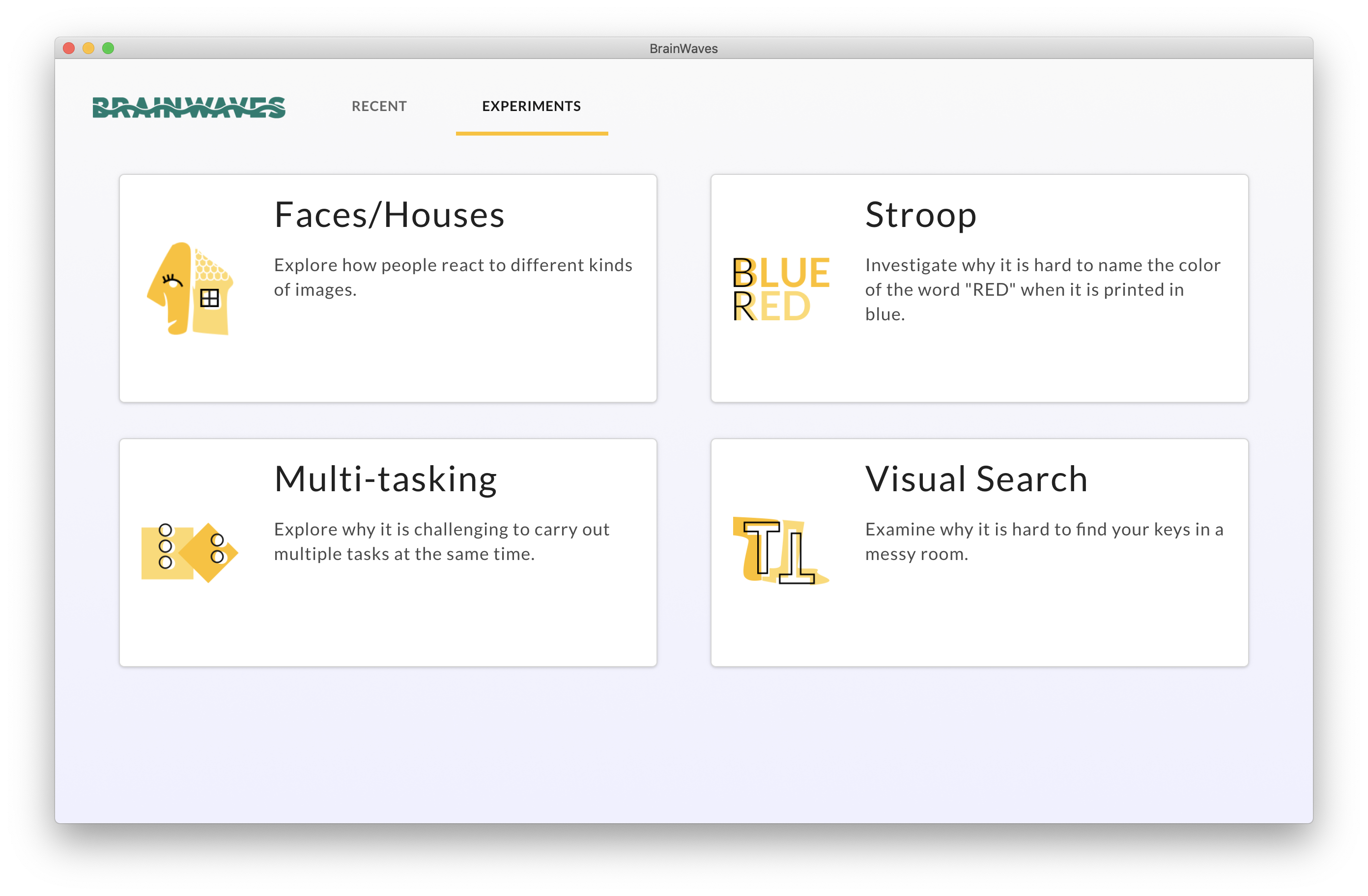
Task: Click the Faces/Houses face-and-house icon
Action: [x=190, y=288]
